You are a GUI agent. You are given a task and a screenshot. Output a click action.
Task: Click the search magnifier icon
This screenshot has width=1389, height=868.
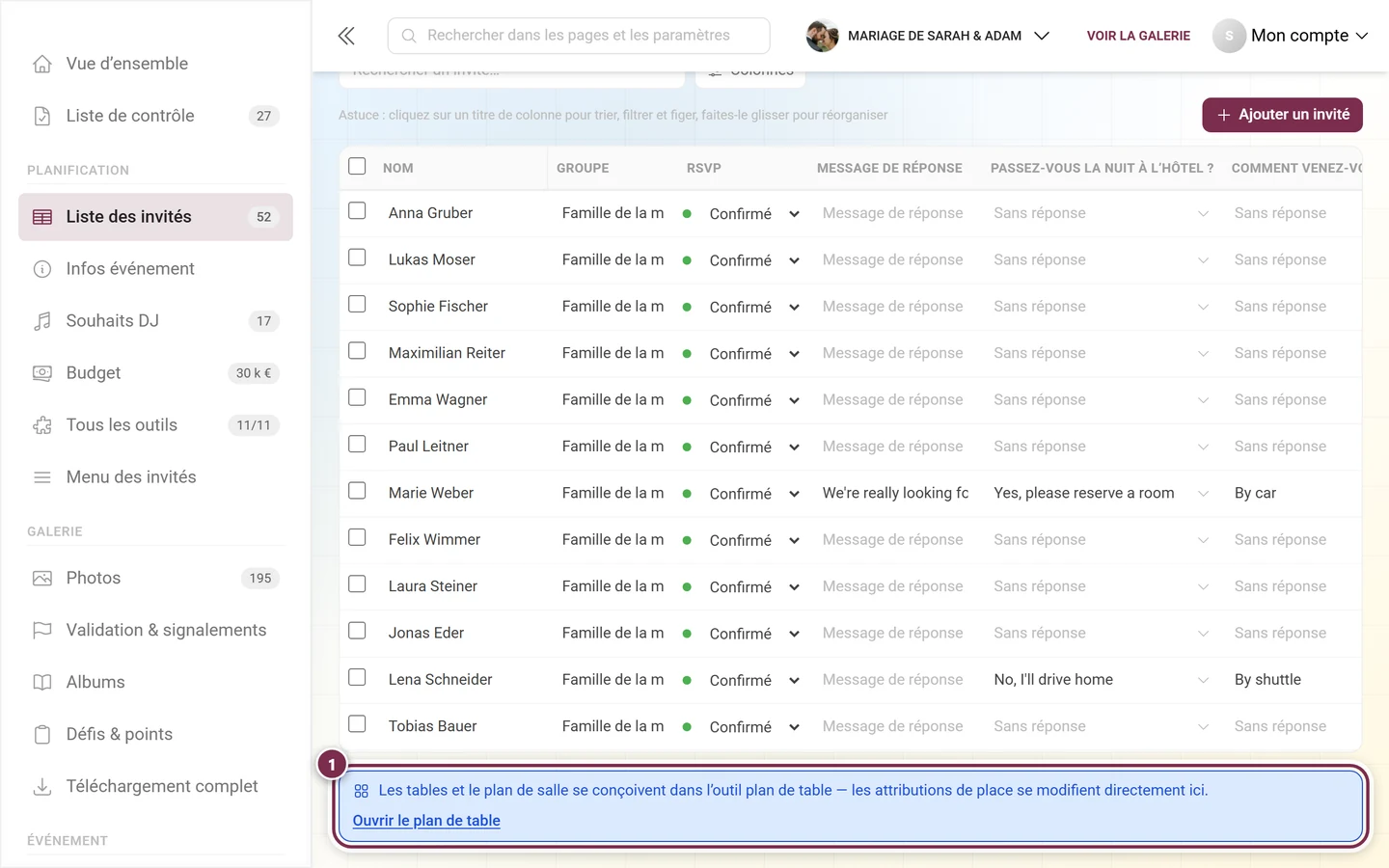(409, 36)
